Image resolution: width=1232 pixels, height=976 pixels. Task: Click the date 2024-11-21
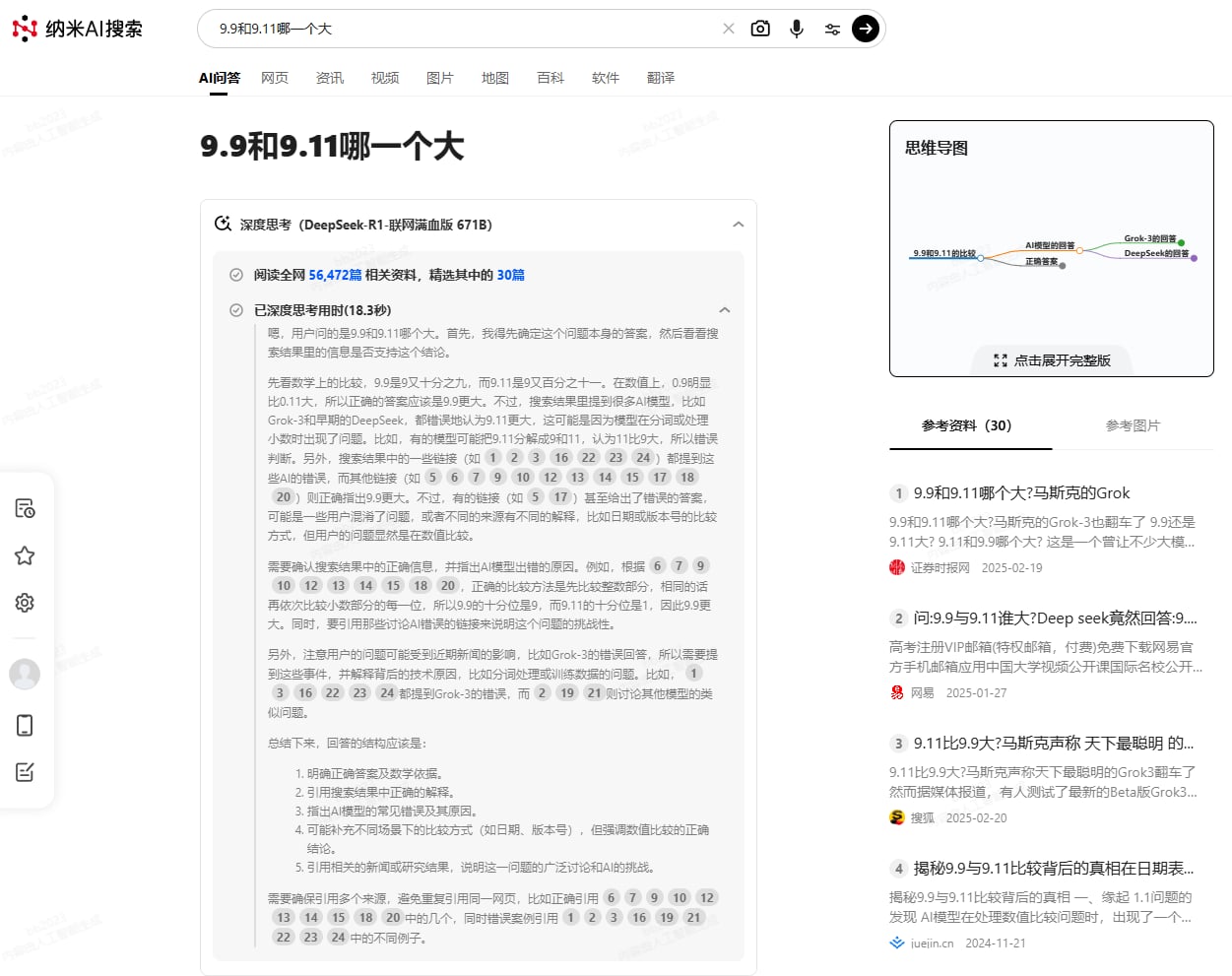tap(996, 943)
